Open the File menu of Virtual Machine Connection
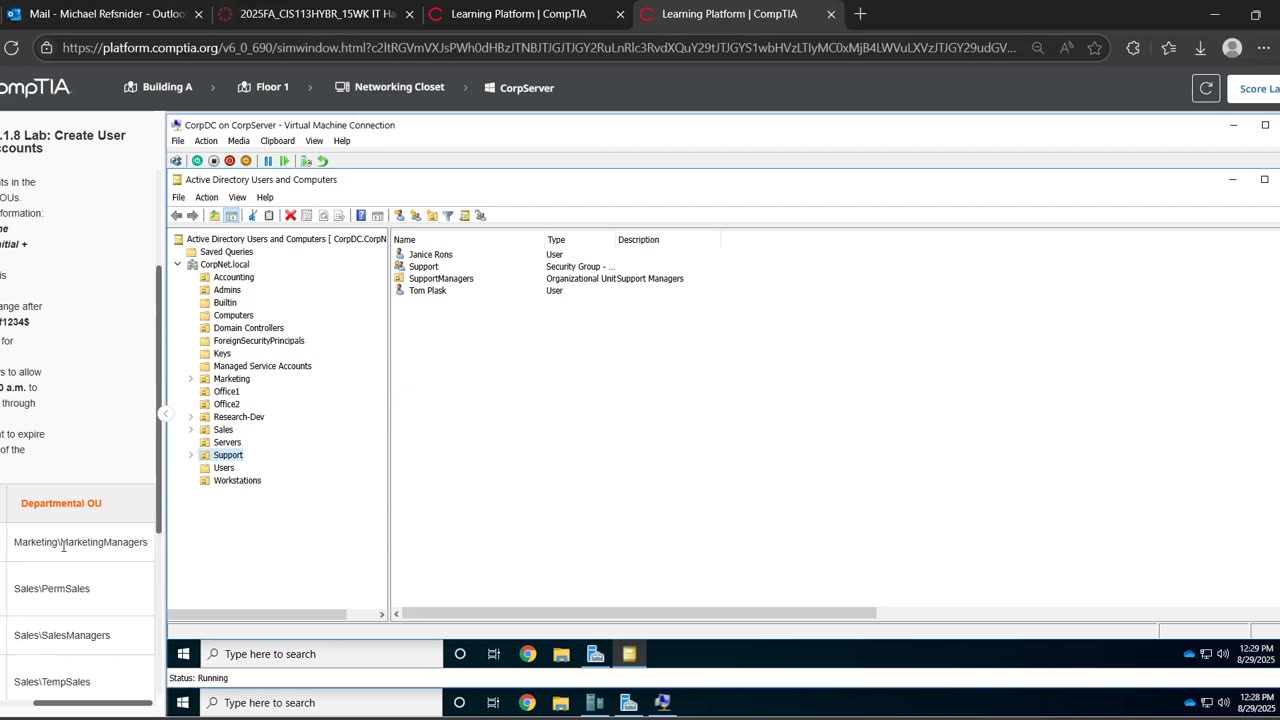The height and width of the screenshot is (720, 1280). click(x=178, y=141)
